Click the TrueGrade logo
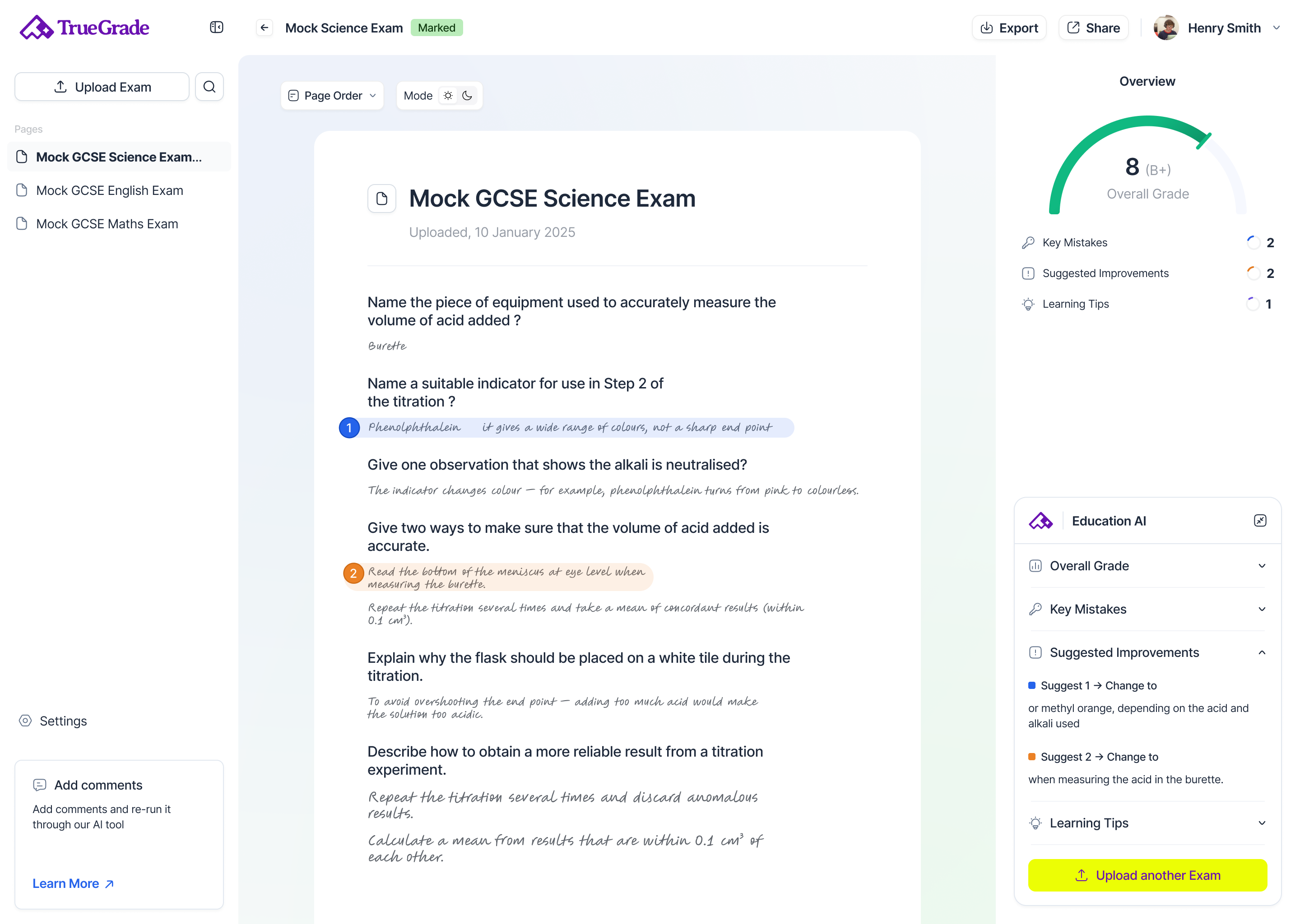The width and height of the screenshot is (1300, 924). pos(85,28)
